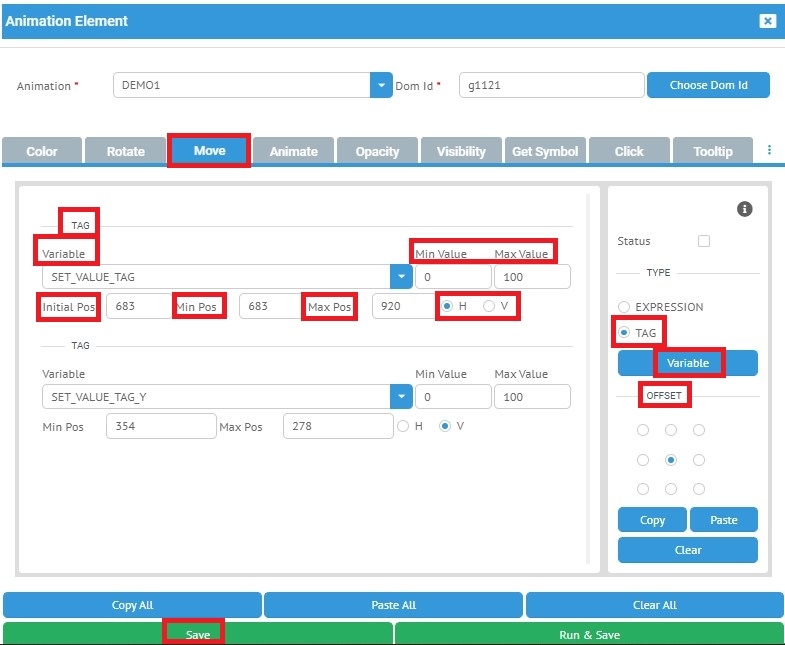
Task: Click the Dom Id input field
Action: tap(551, 85)
